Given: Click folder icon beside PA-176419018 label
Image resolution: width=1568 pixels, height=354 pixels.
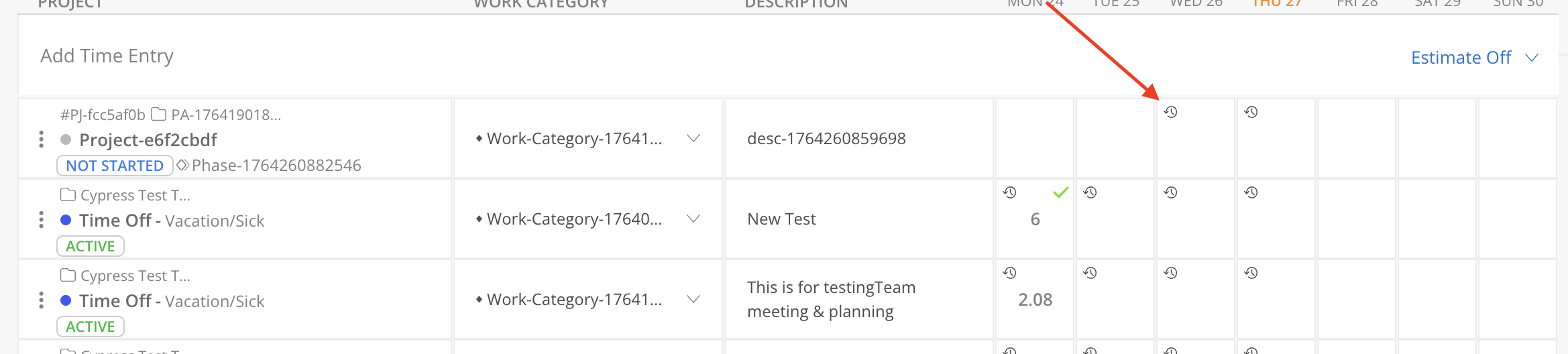Looking at the screenshot, I should 158,115.
